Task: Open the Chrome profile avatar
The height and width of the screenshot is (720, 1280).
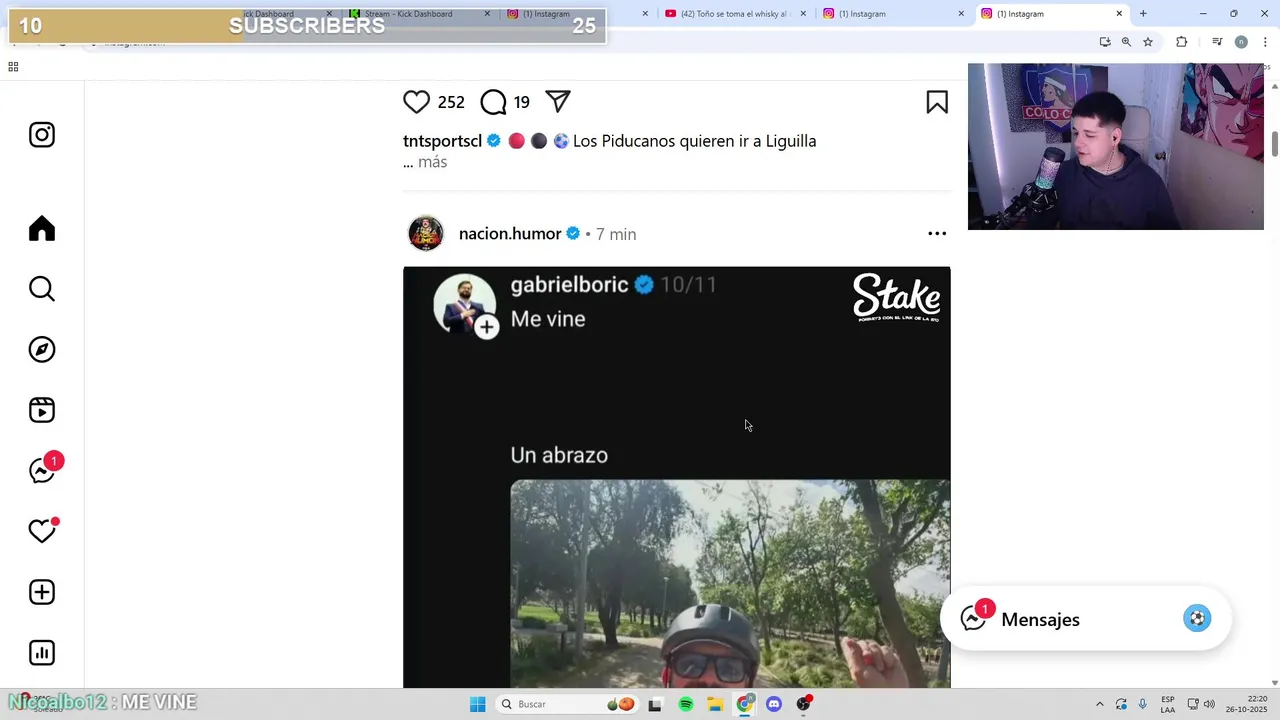Action: [x=1241, y=42]
